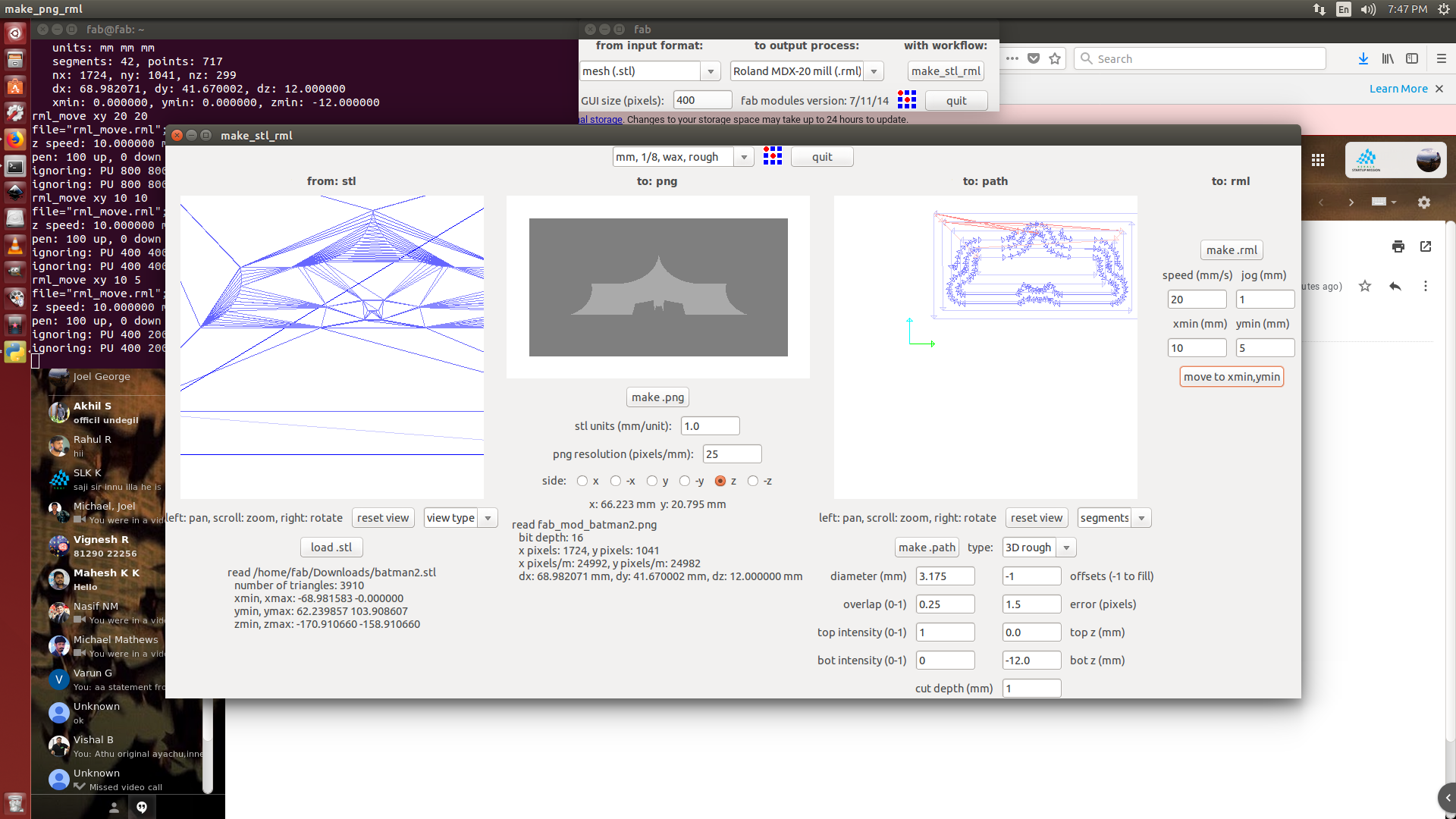The width and height of the screenshot is (1456, 819).
Task: Click the png resolution input field
Action: click(x=731, y=454)
